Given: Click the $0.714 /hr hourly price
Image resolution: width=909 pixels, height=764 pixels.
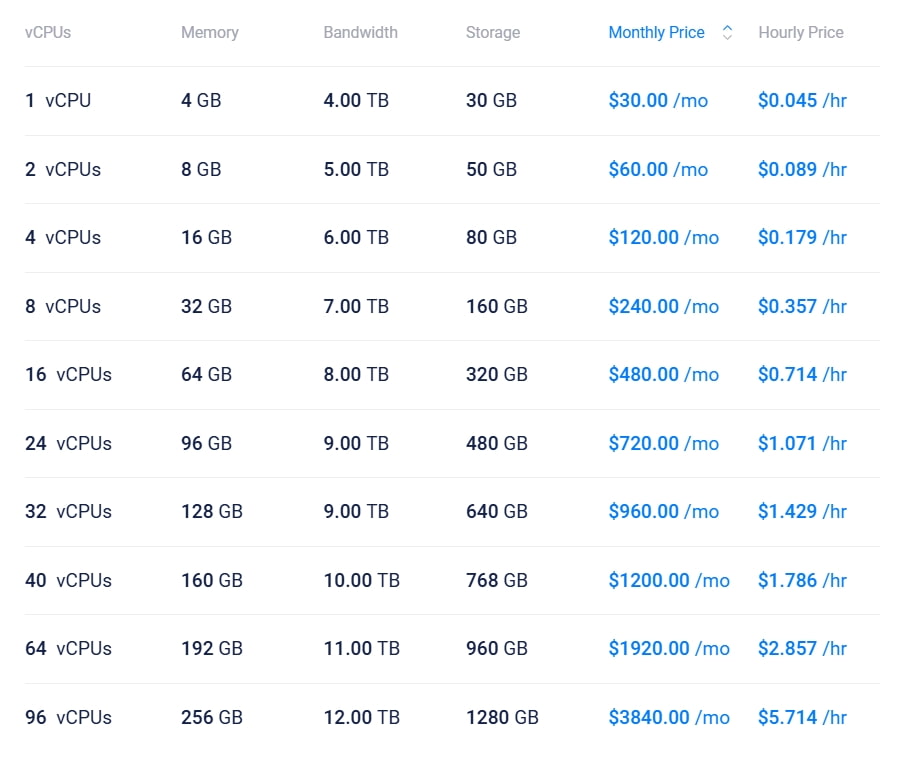Looking at the screenshot, I should pos(802,375).
